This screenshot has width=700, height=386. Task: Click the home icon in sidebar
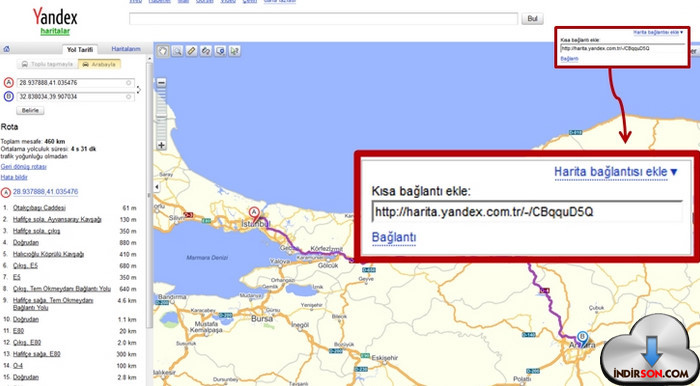[6, 49]
